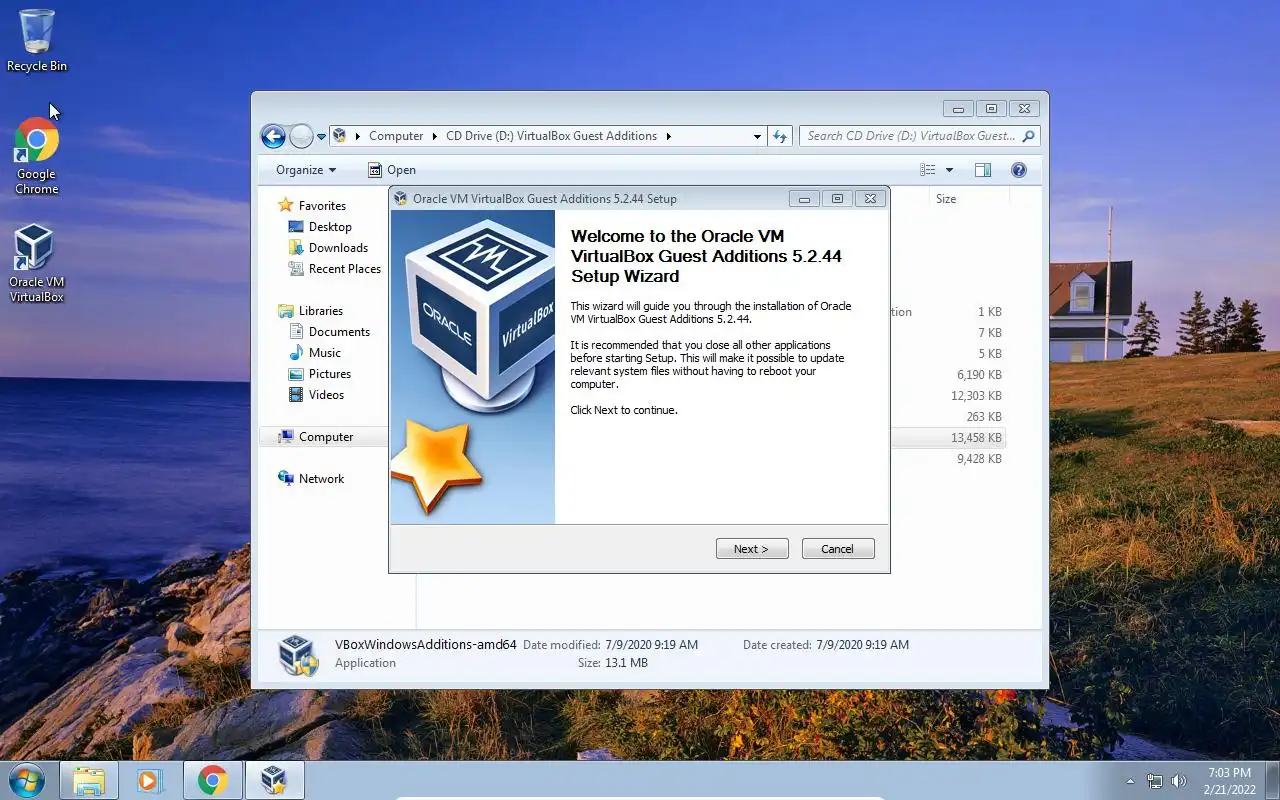
Task: Select file row sized 12,303 KB
Action: point(947,396)
